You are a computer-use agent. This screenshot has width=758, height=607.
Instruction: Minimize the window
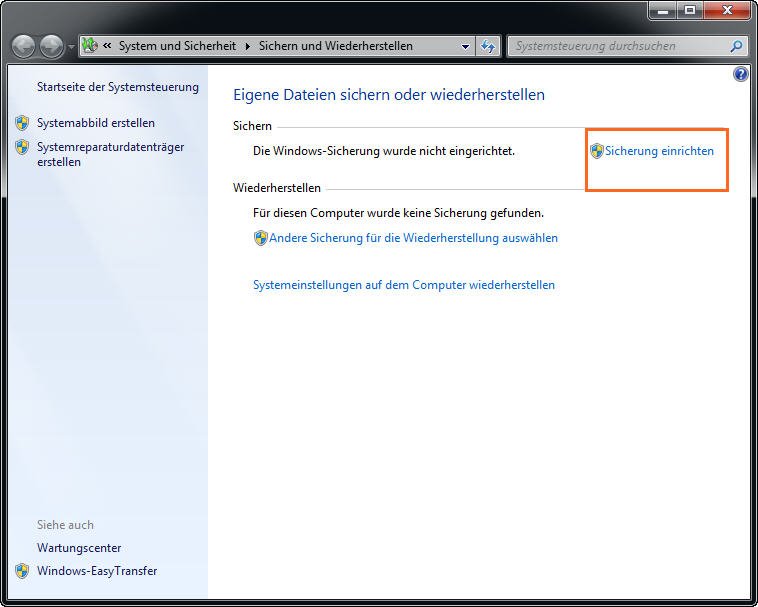[x=663, y=11]
